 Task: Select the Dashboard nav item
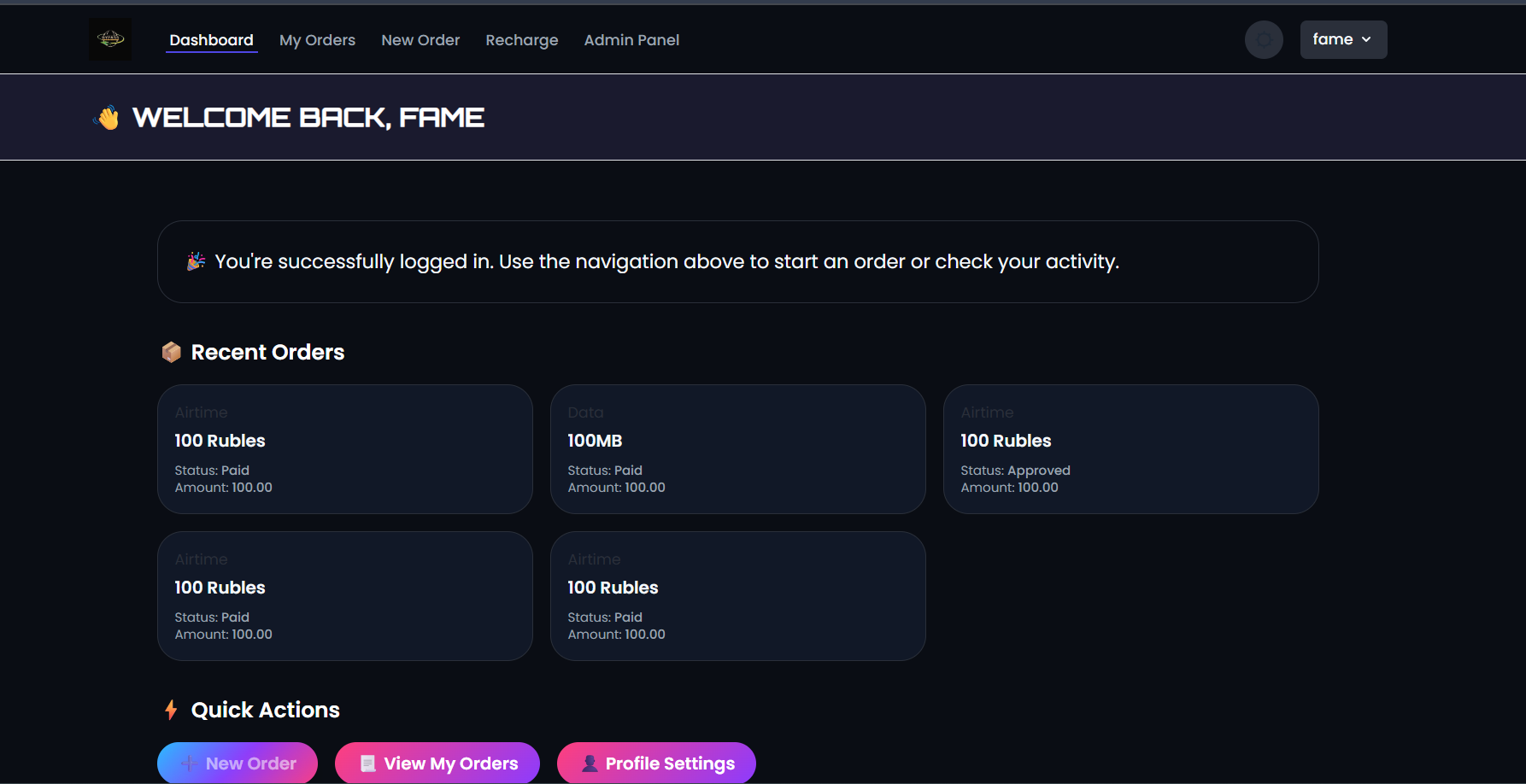pos(210,39)
